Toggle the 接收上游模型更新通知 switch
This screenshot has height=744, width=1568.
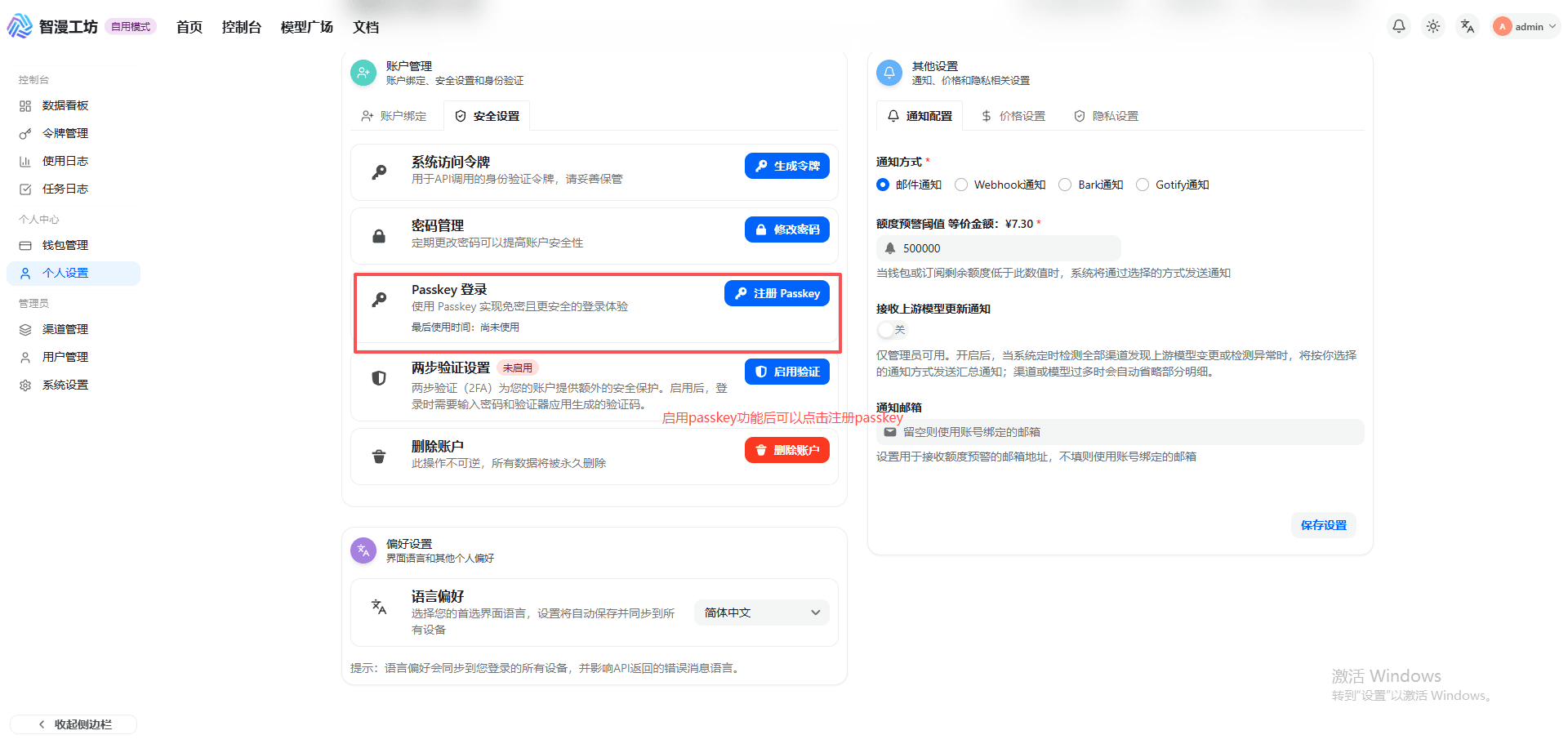coord(892,330)
